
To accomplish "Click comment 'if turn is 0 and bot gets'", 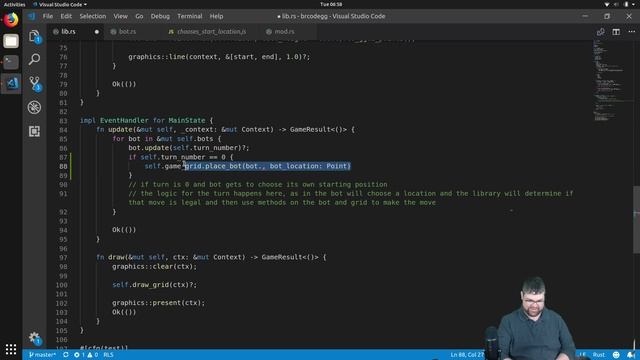I will click(258, 184).
